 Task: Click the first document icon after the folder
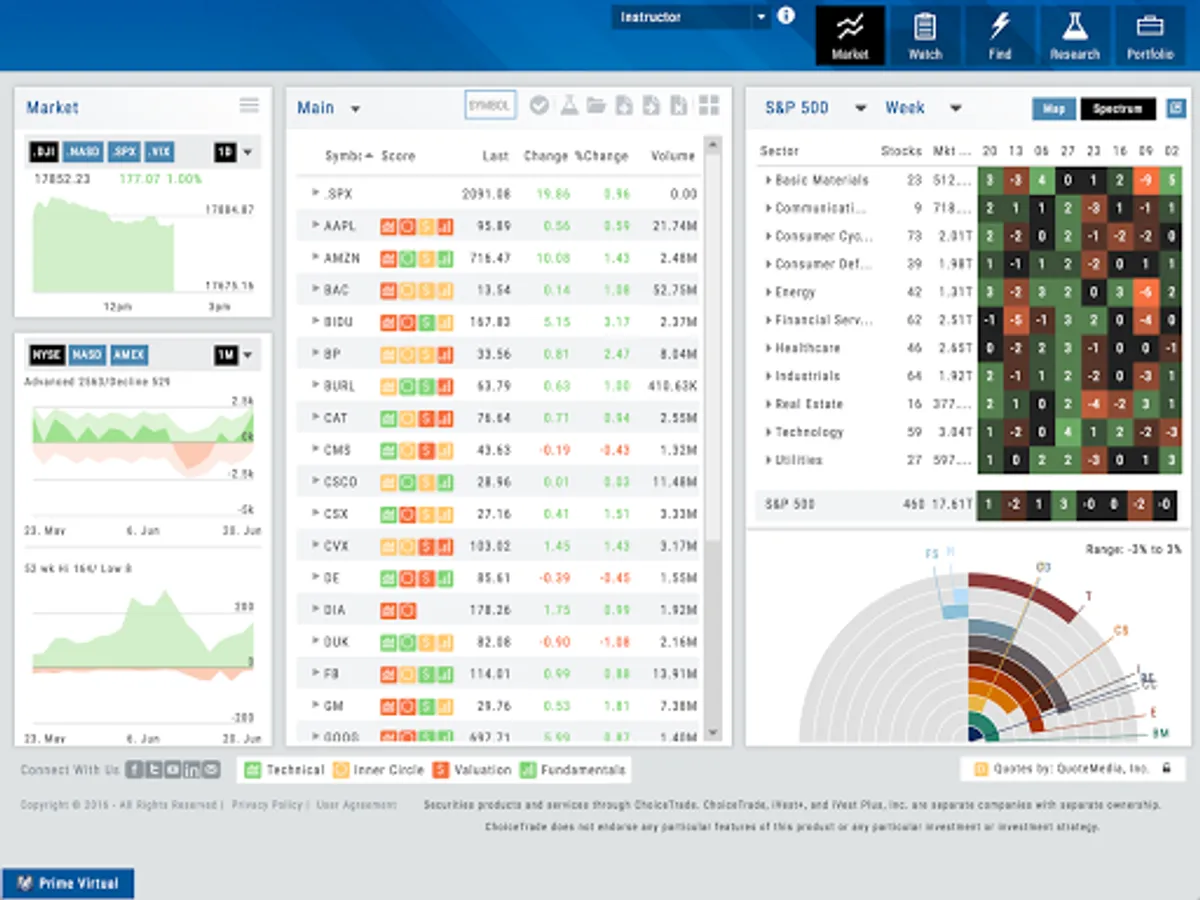tap(624, 106)
